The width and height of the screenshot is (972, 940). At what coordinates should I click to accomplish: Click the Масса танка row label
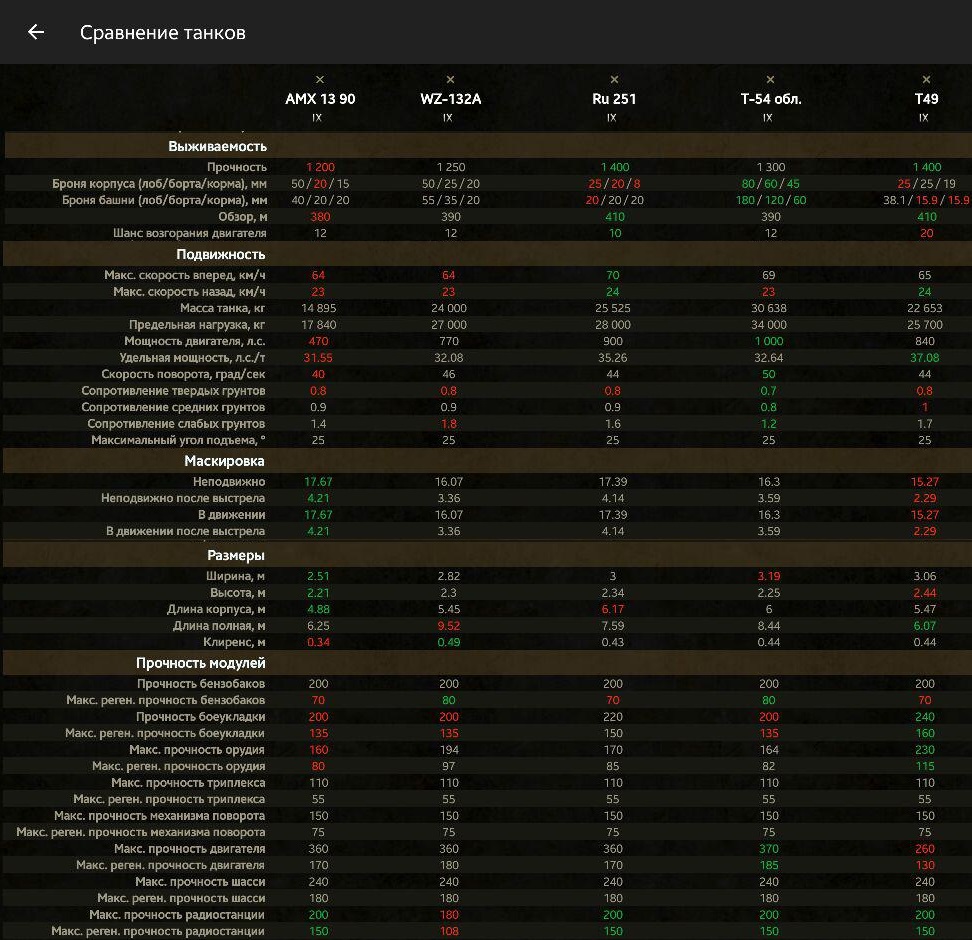(x=223, y=308)
